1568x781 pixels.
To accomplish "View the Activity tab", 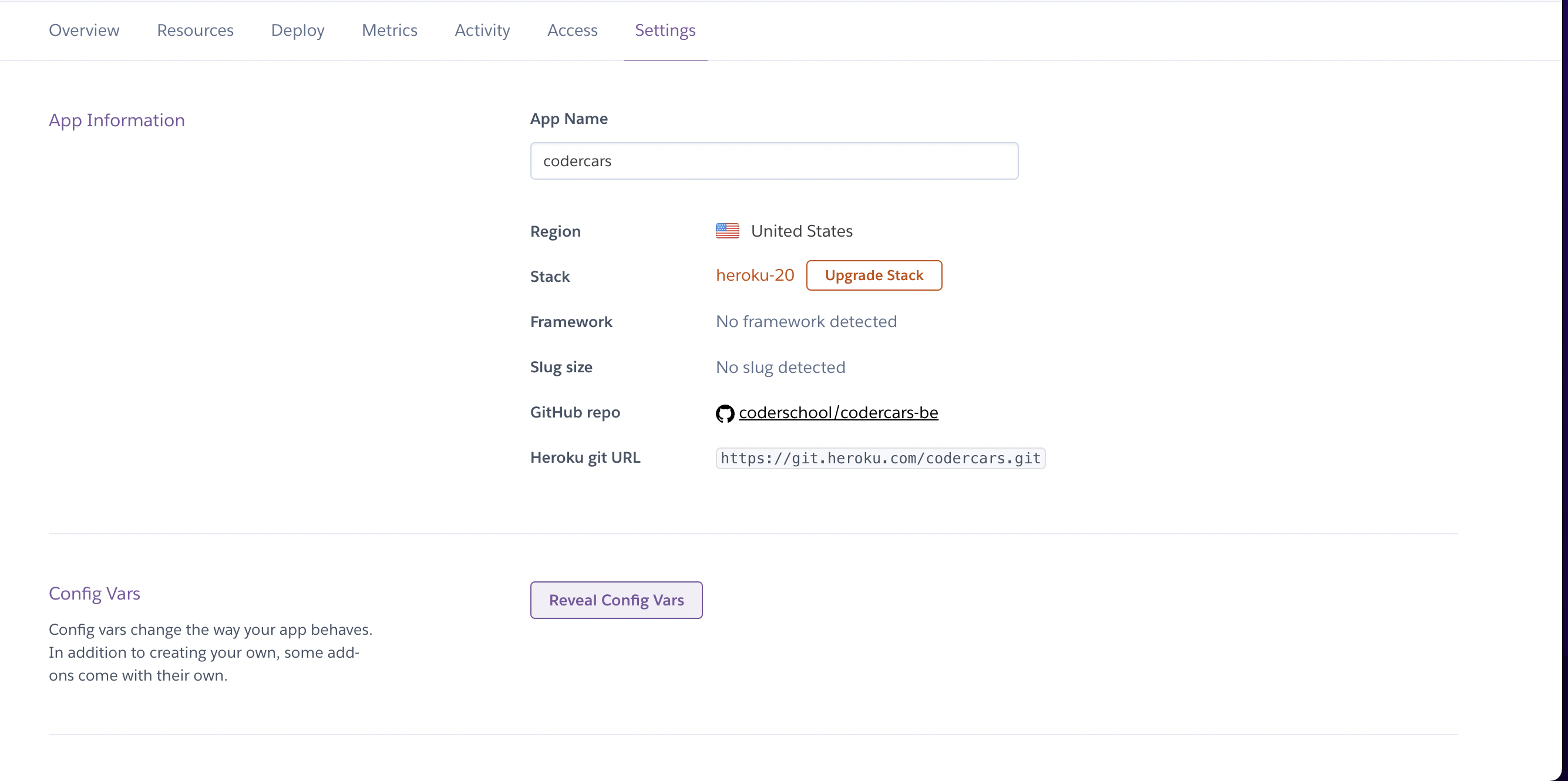I will point(482,31).
